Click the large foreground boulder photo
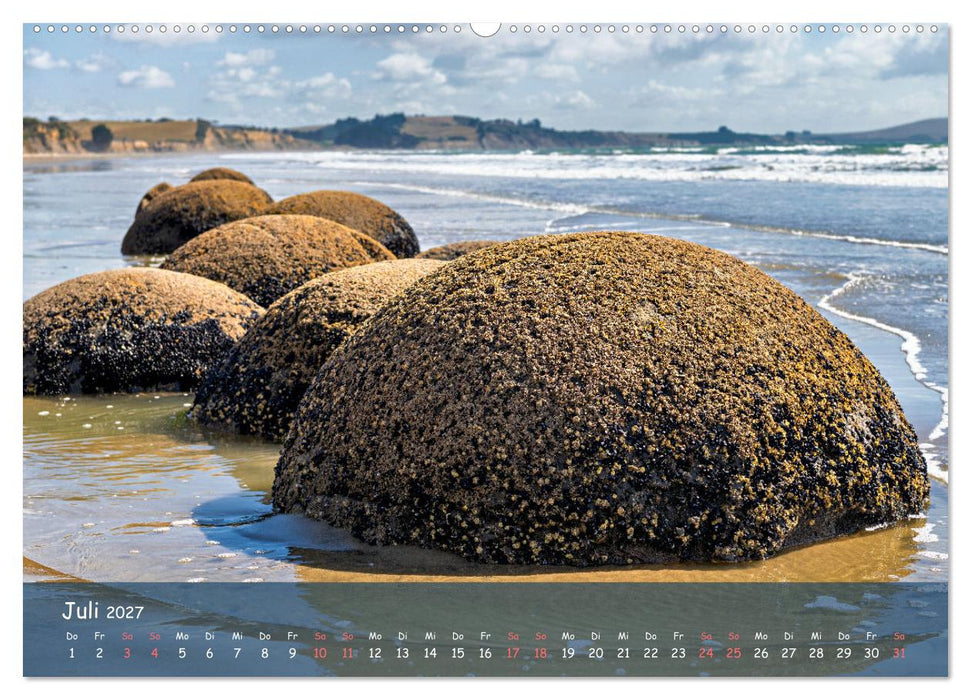The height and width of the screenshot is (700, 971). pos(600,400)
